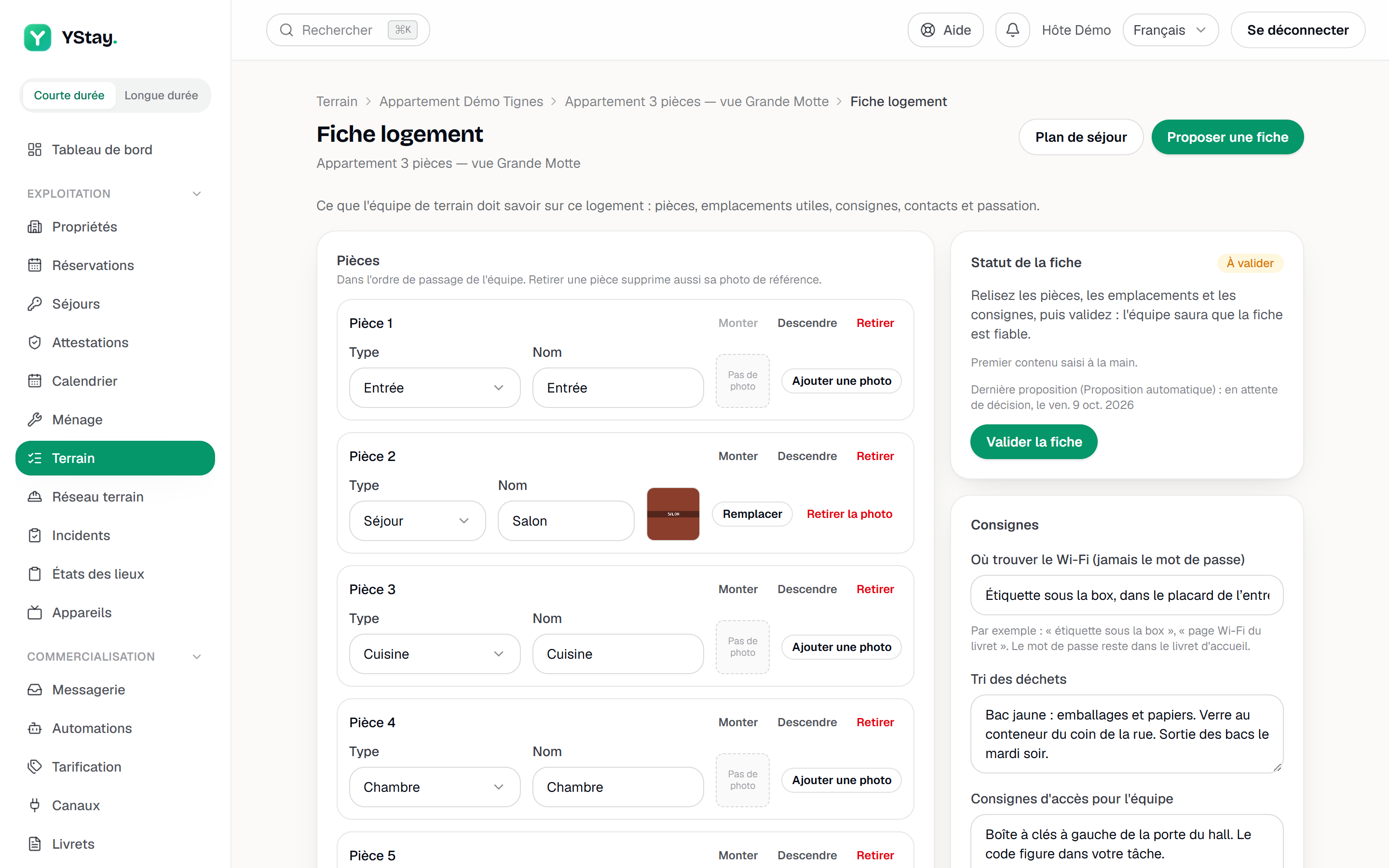
Task: Click Plan de séjour button
Action: tap(1081, 137)
